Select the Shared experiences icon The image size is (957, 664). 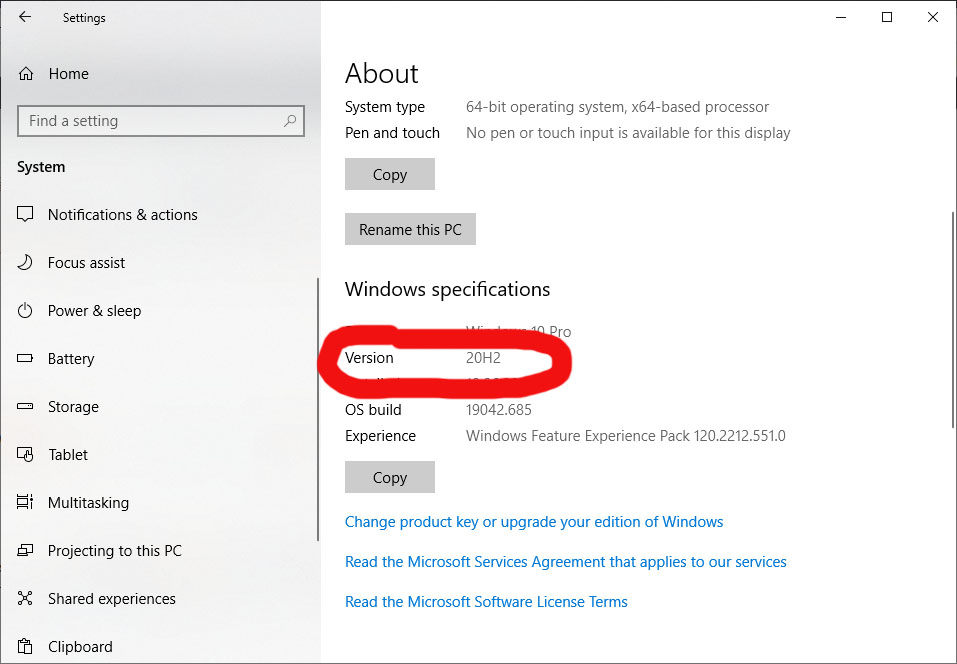pos(25,599)
